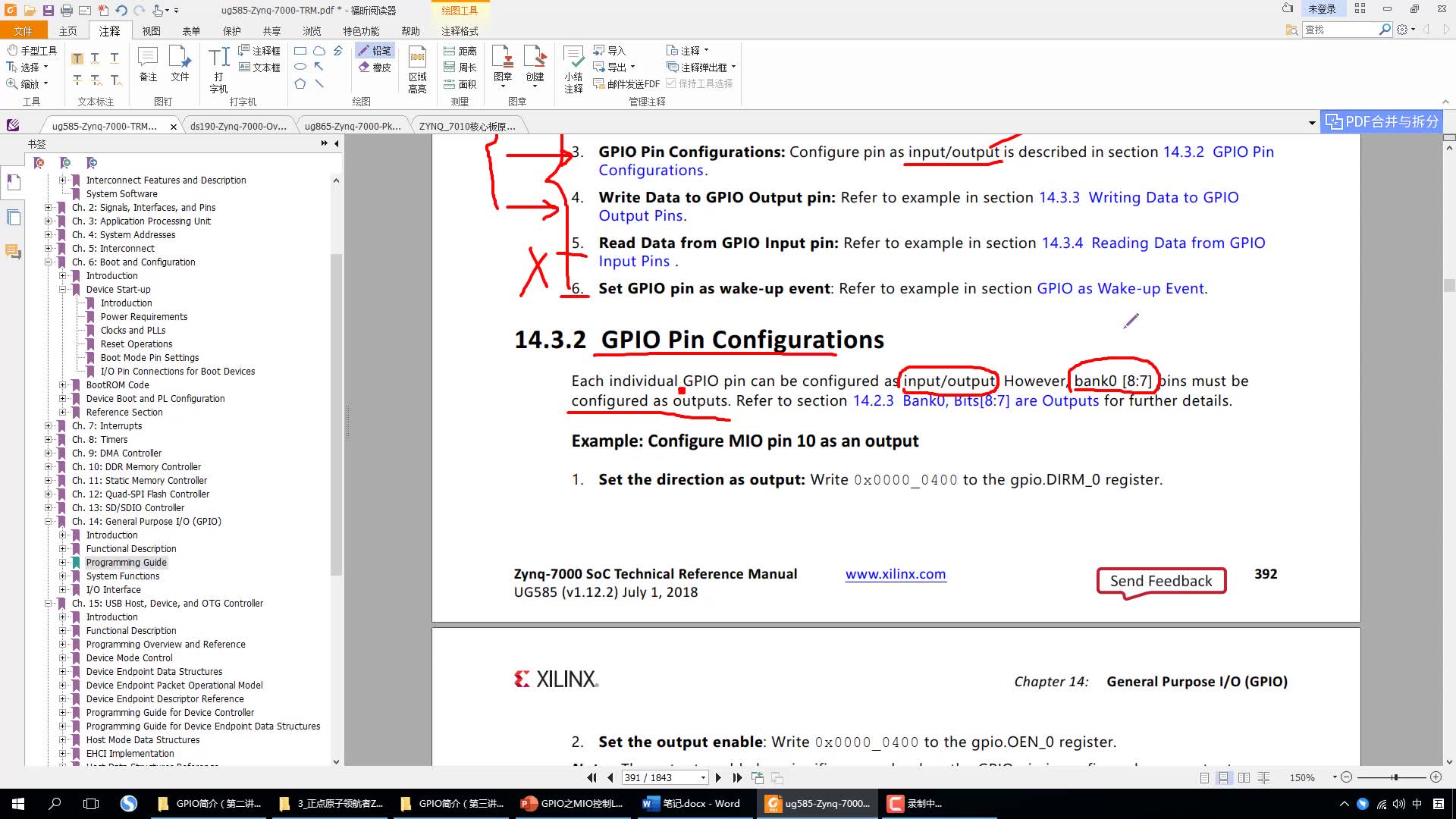Toggle the sidebar panel open/closed

point(337,145)
